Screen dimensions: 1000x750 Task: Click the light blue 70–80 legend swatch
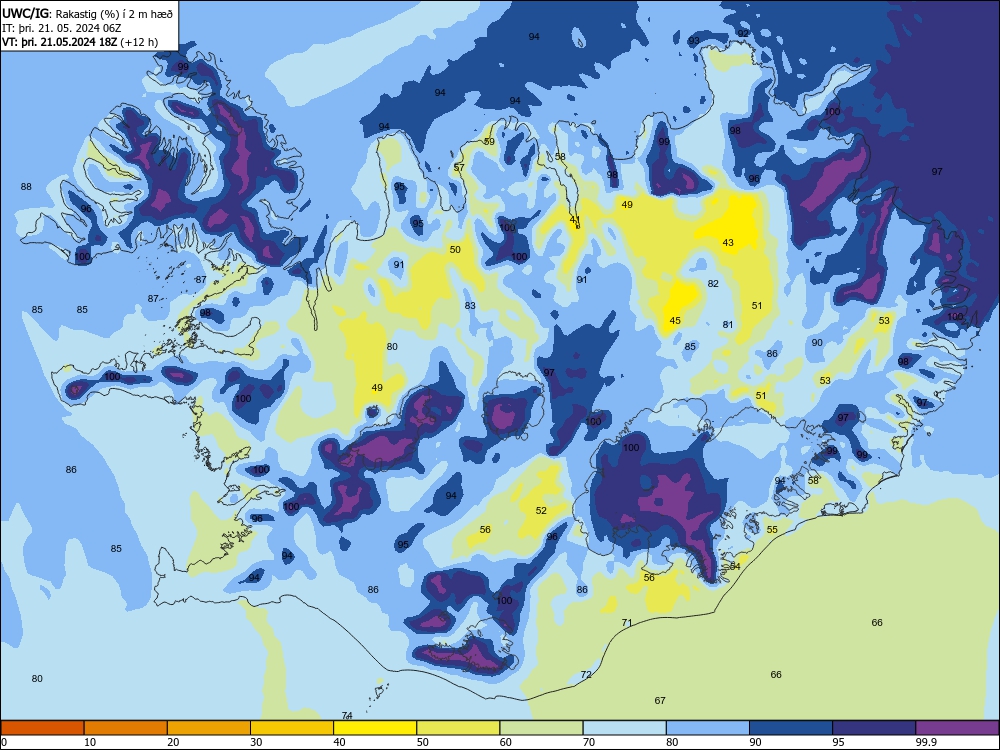[x=624, y=728]
